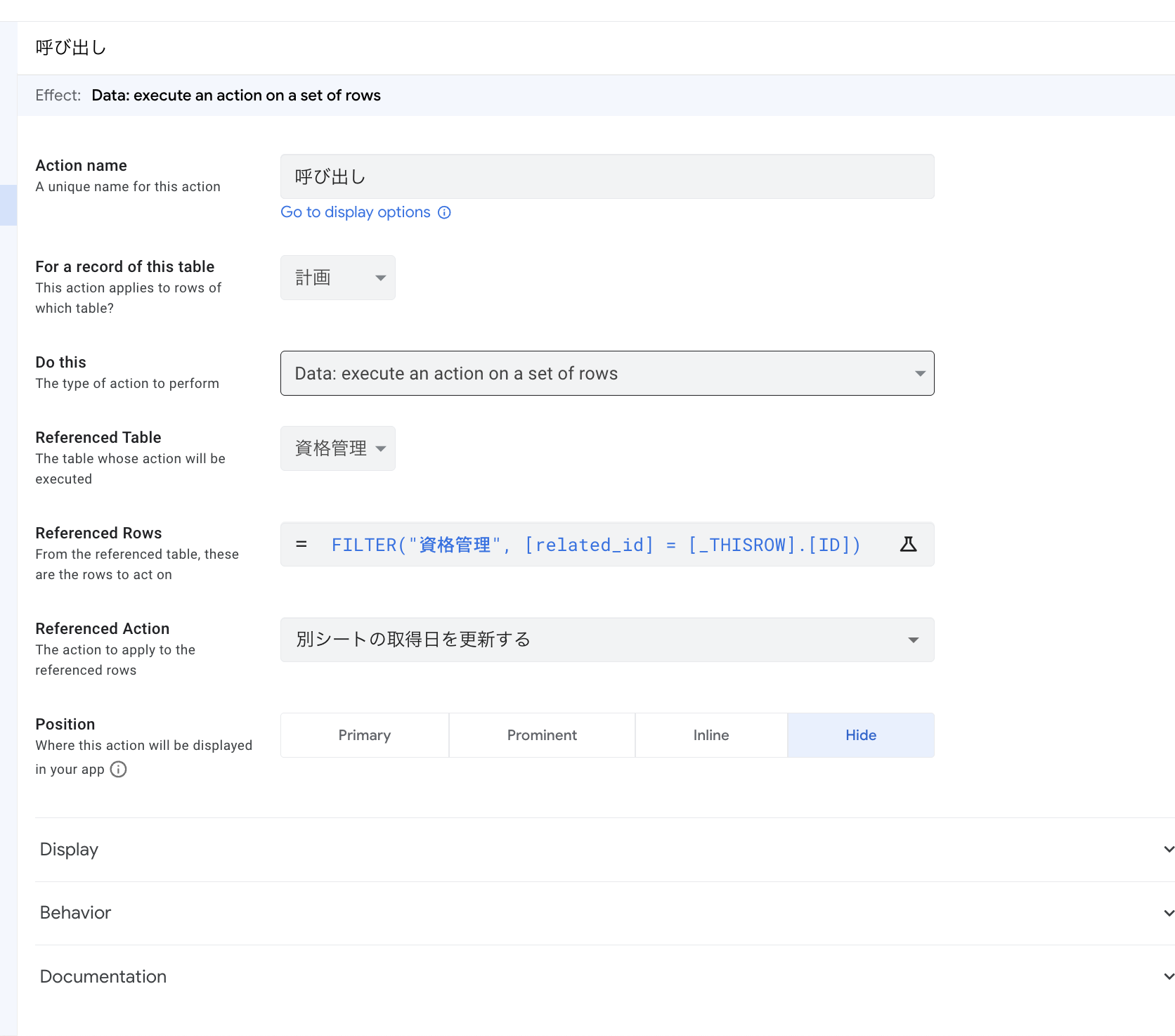Open the Do this action type dropdown

point(606,373)
